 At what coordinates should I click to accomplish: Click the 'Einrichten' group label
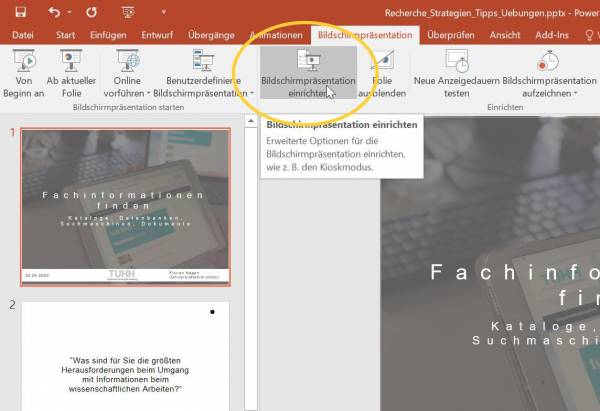[505, 108]
